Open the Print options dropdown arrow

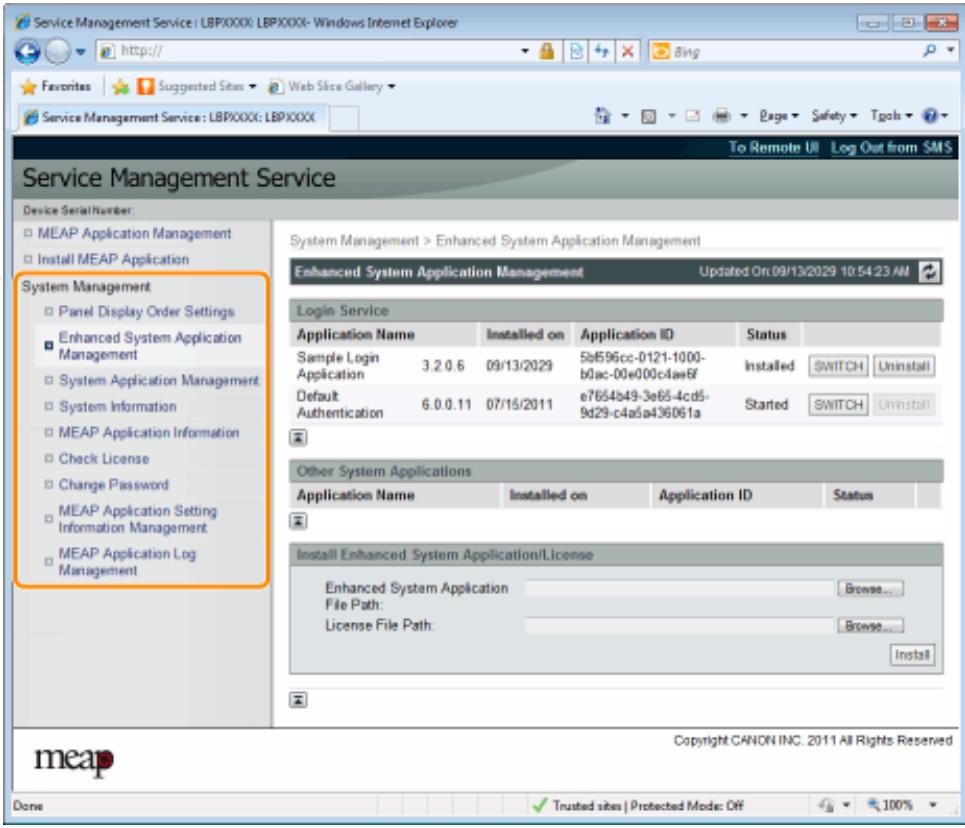point(743,116)
